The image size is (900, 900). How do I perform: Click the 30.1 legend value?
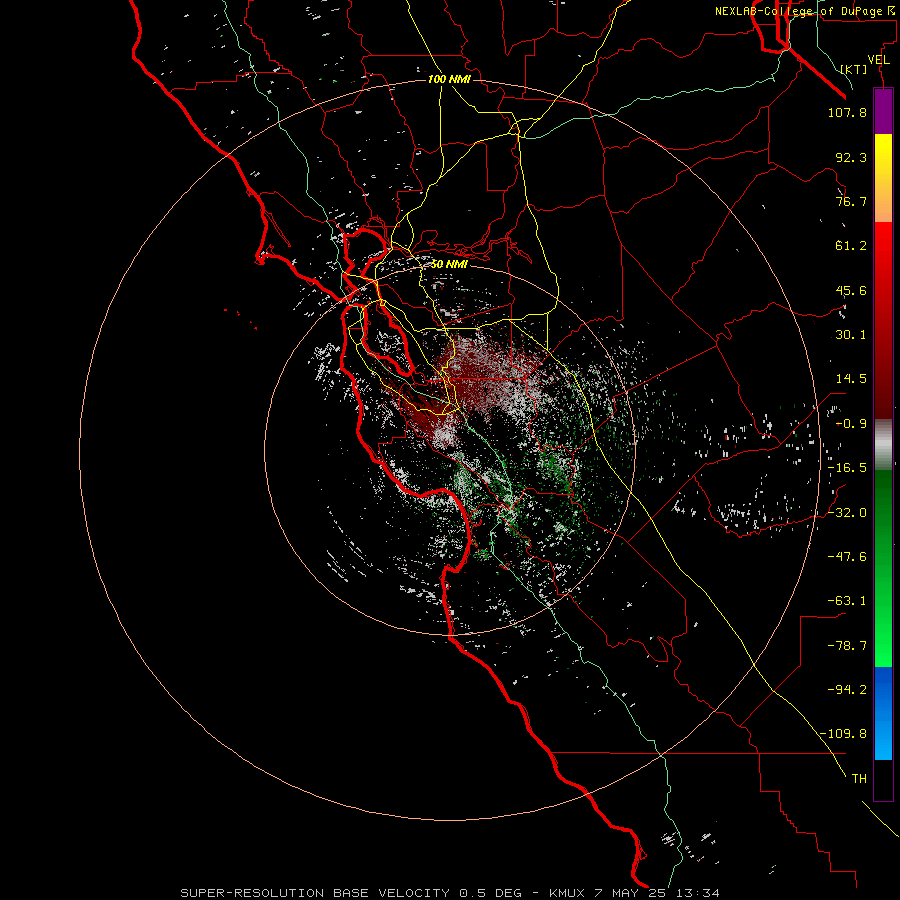(x=851, y=335)
